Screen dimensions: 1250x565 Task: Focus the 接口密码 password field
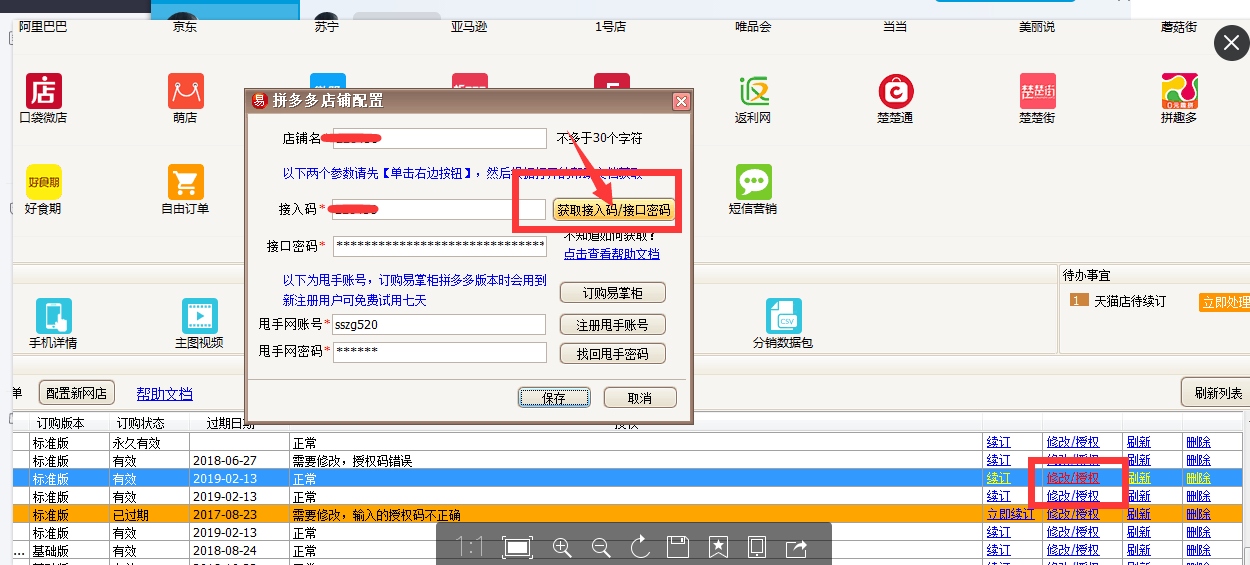click(x=440, y=246)
